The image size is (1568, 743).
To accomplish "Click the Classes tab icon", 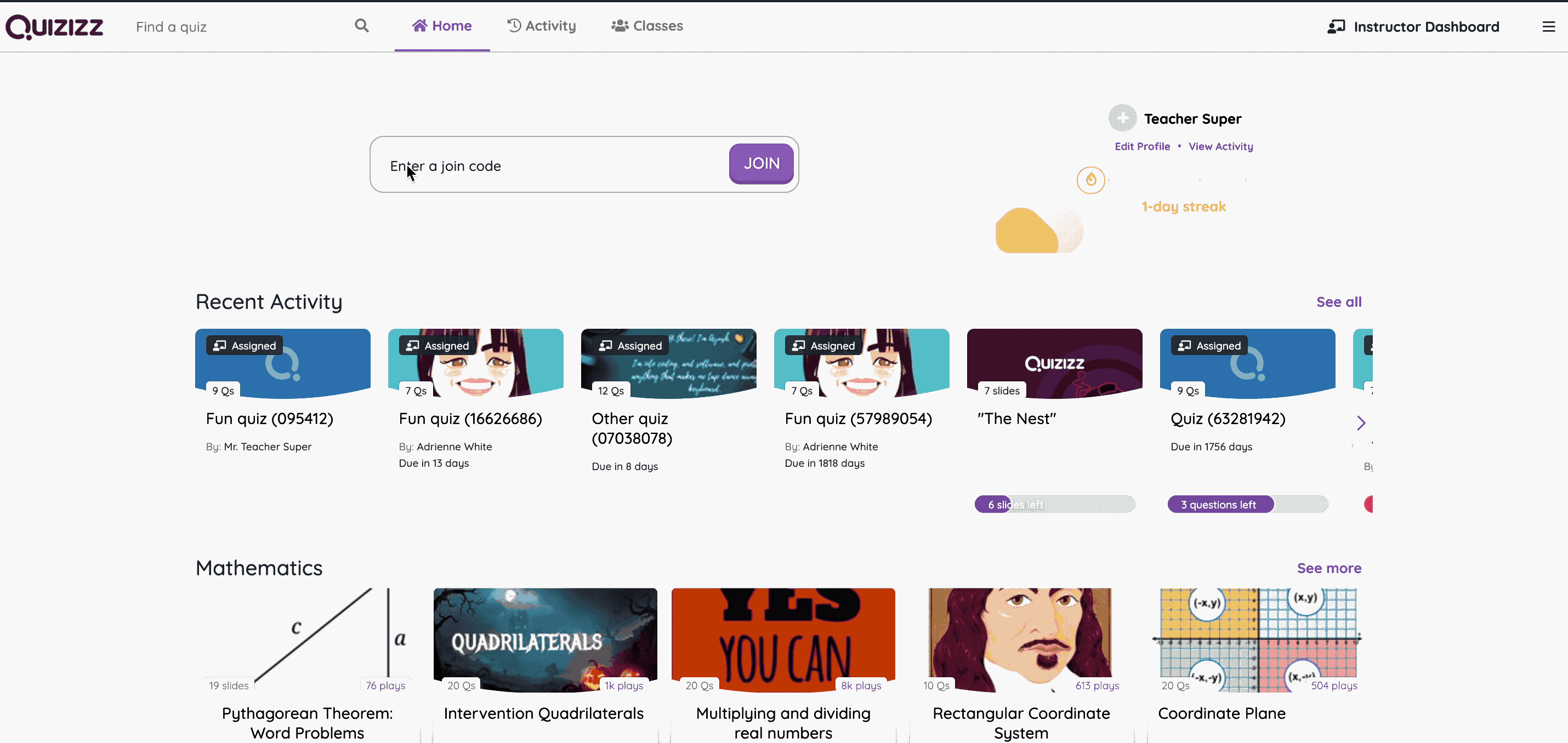I will click(x=620, y=26).
